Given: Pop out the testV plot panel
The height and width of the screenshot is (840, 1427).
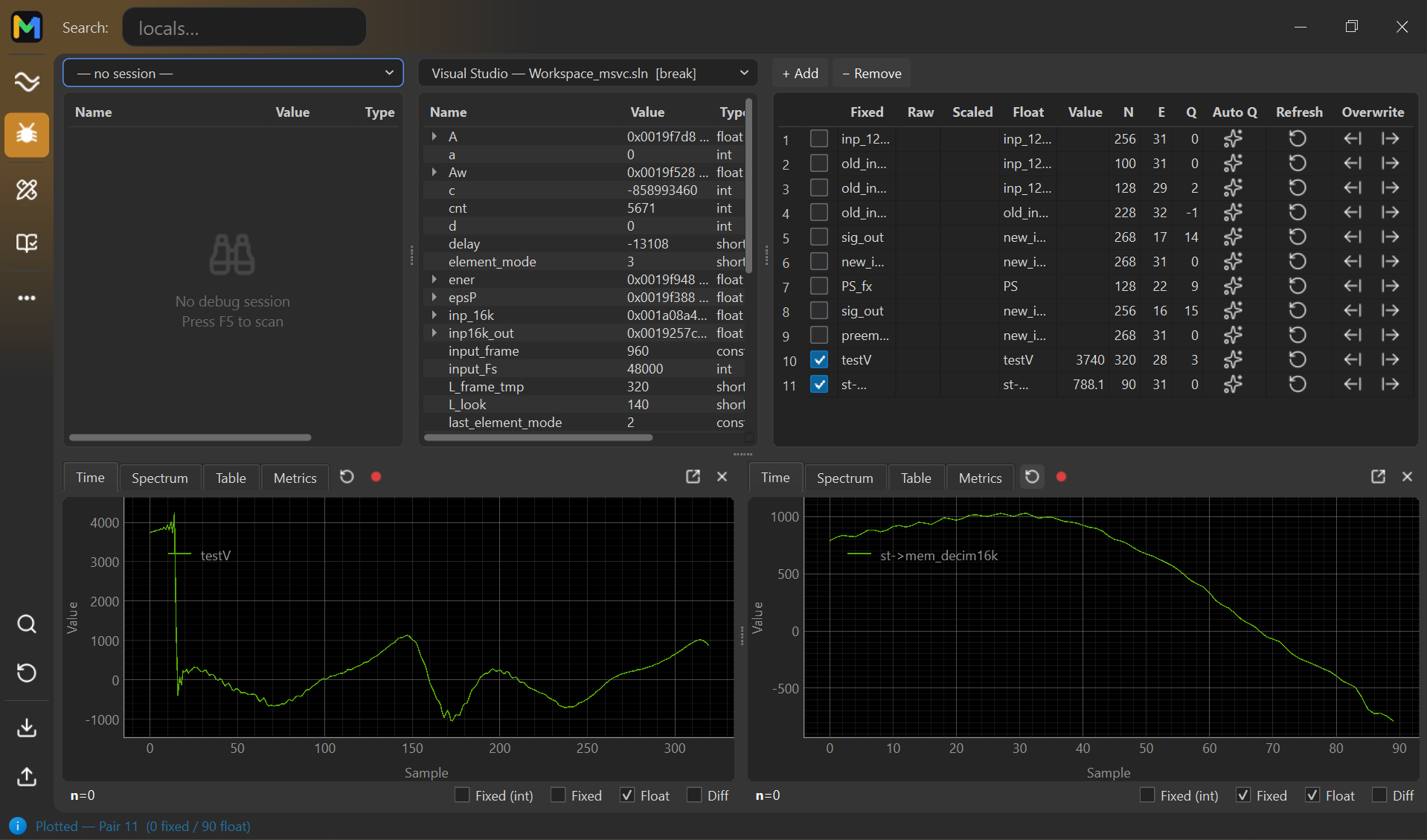Looking at the screenshot, I should pos(693,477).
